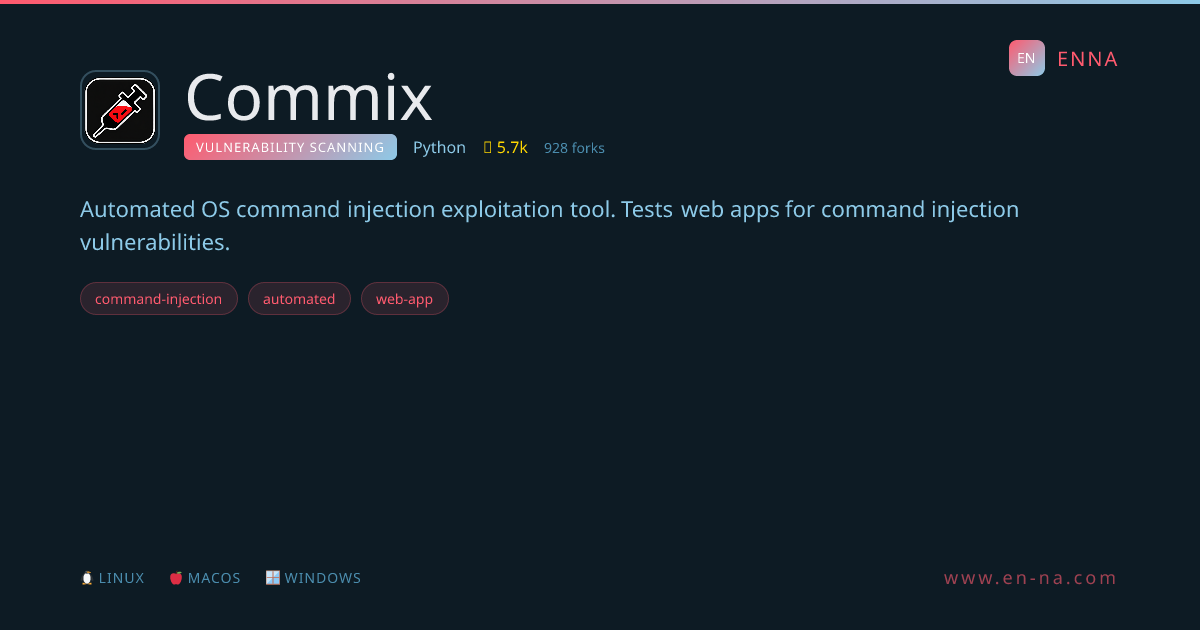Viewport: 1200px width, 630px height.
Task: Click the Python language label
Action: [x=439, y=148]
